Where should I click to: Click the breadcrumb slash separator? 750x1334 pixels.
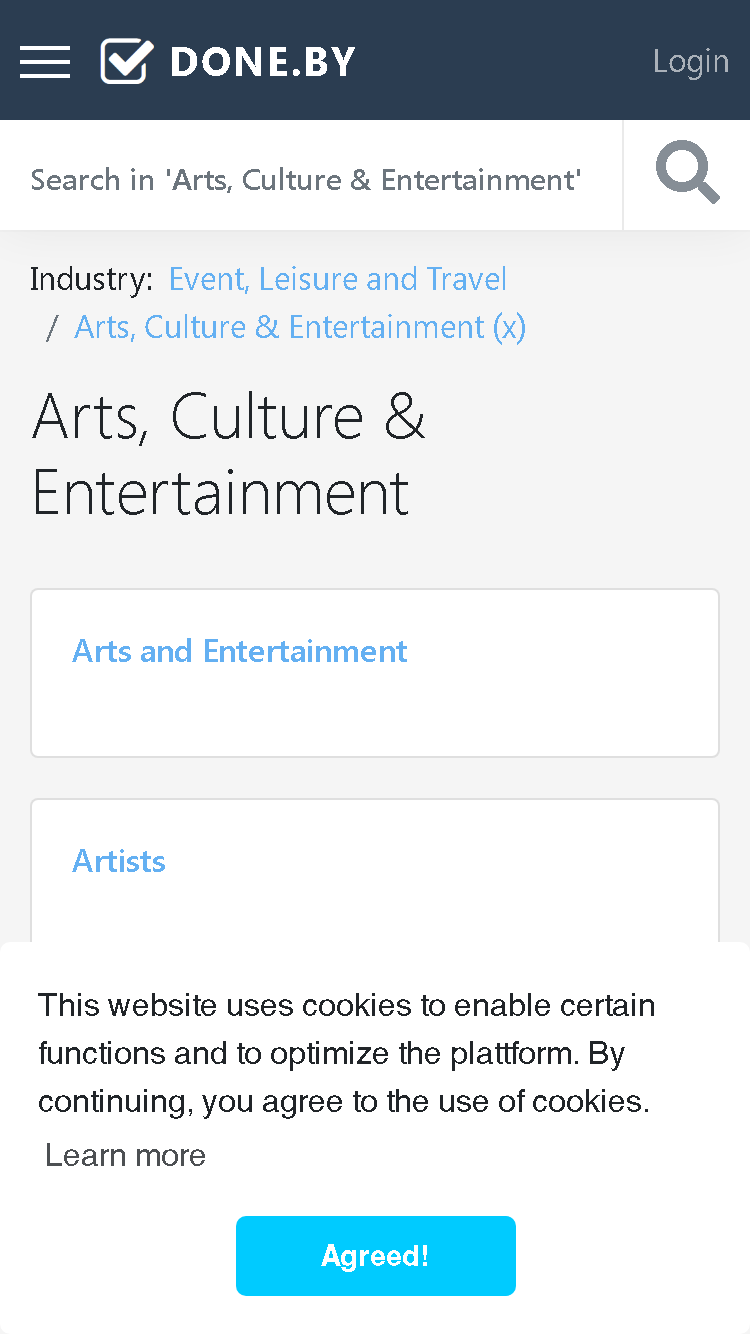coord(52,327)
